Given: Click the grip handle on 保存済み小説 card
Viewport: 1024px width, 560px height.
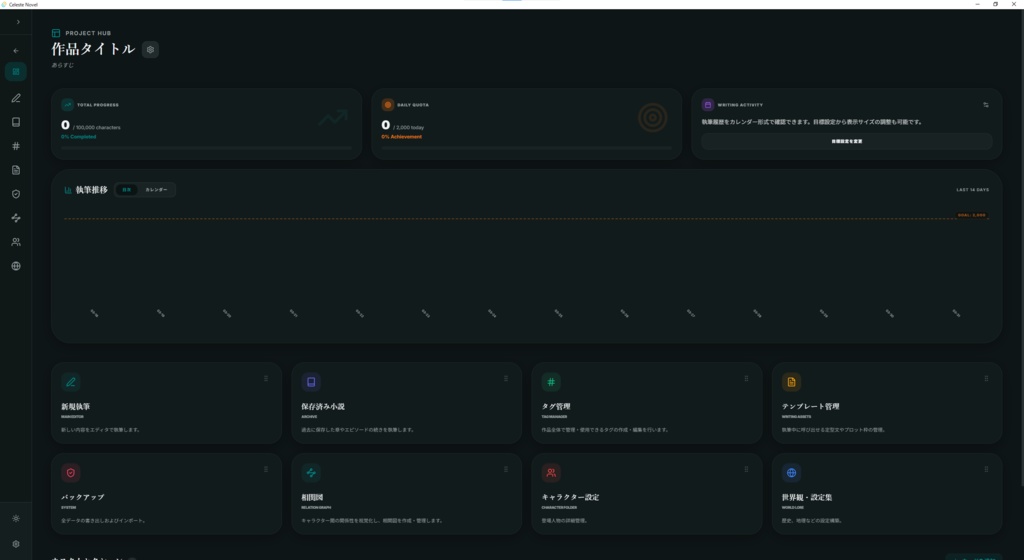Looking at the screenshot, I should pyautogui.click(x=505, y=379).
